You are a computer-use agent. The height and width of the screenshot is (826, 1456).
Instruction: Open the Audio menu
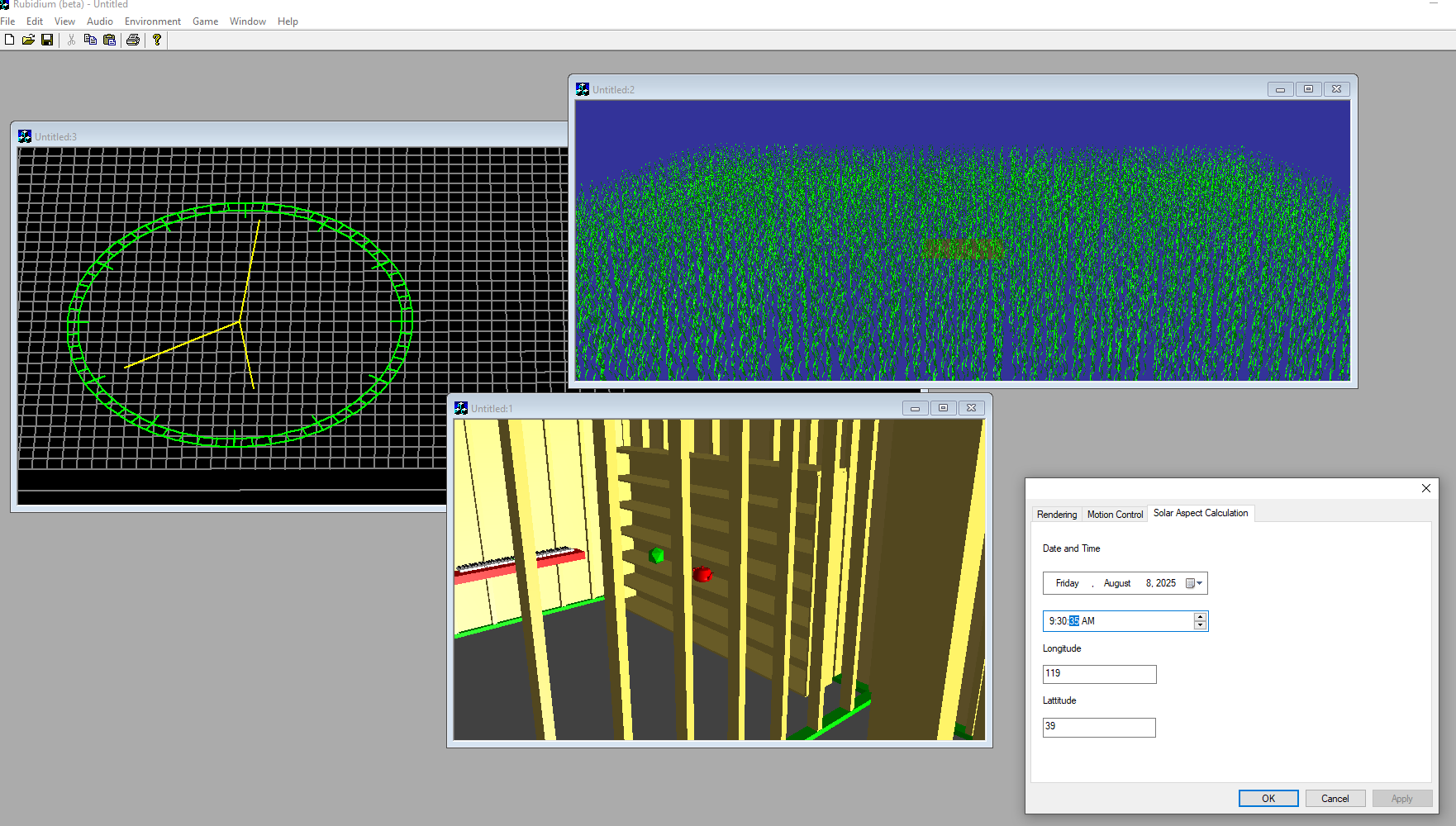click(x=99, y=21)
